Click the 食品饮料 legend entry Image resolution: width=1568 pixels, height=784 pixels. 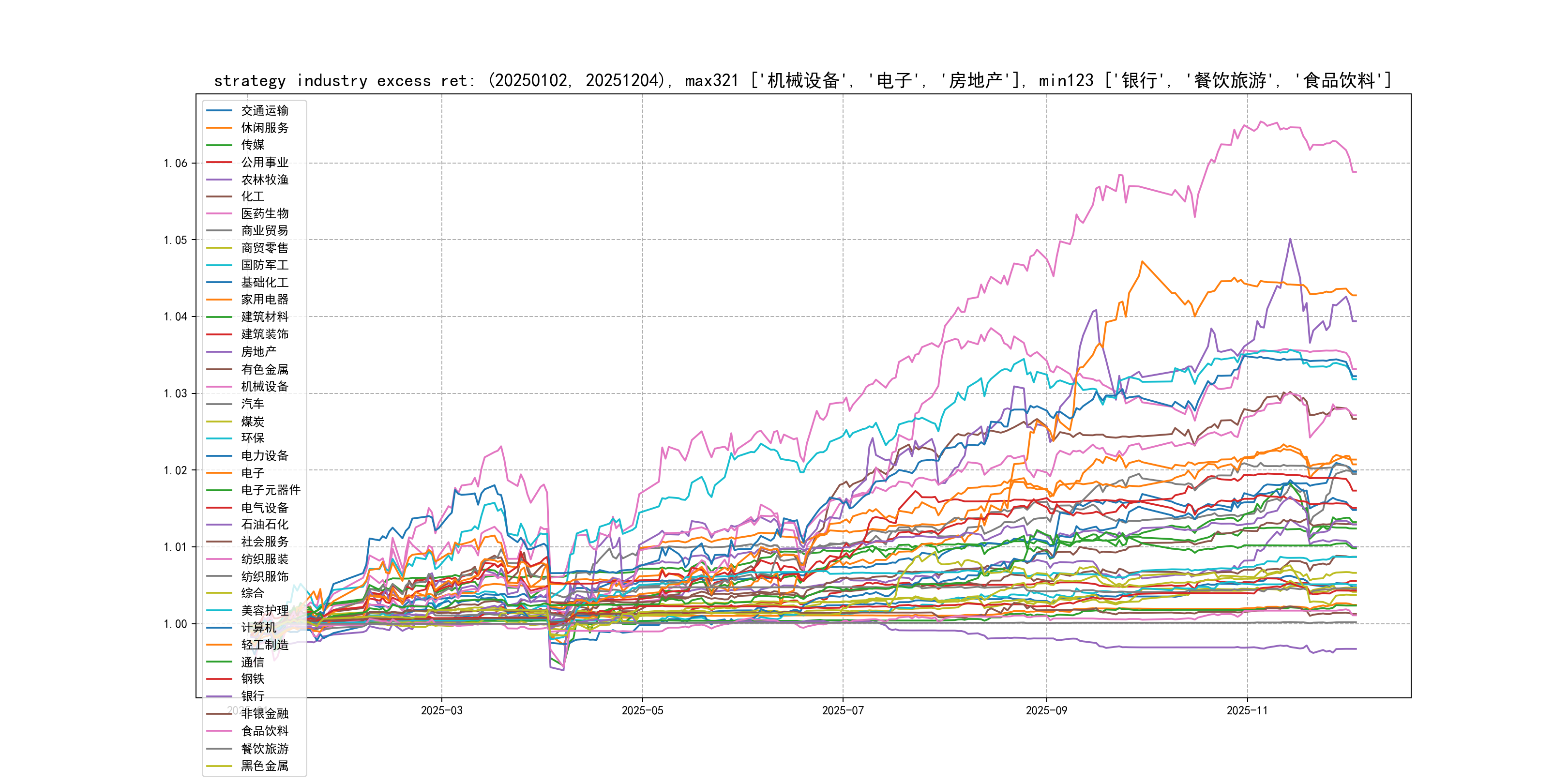click(264, 730)
